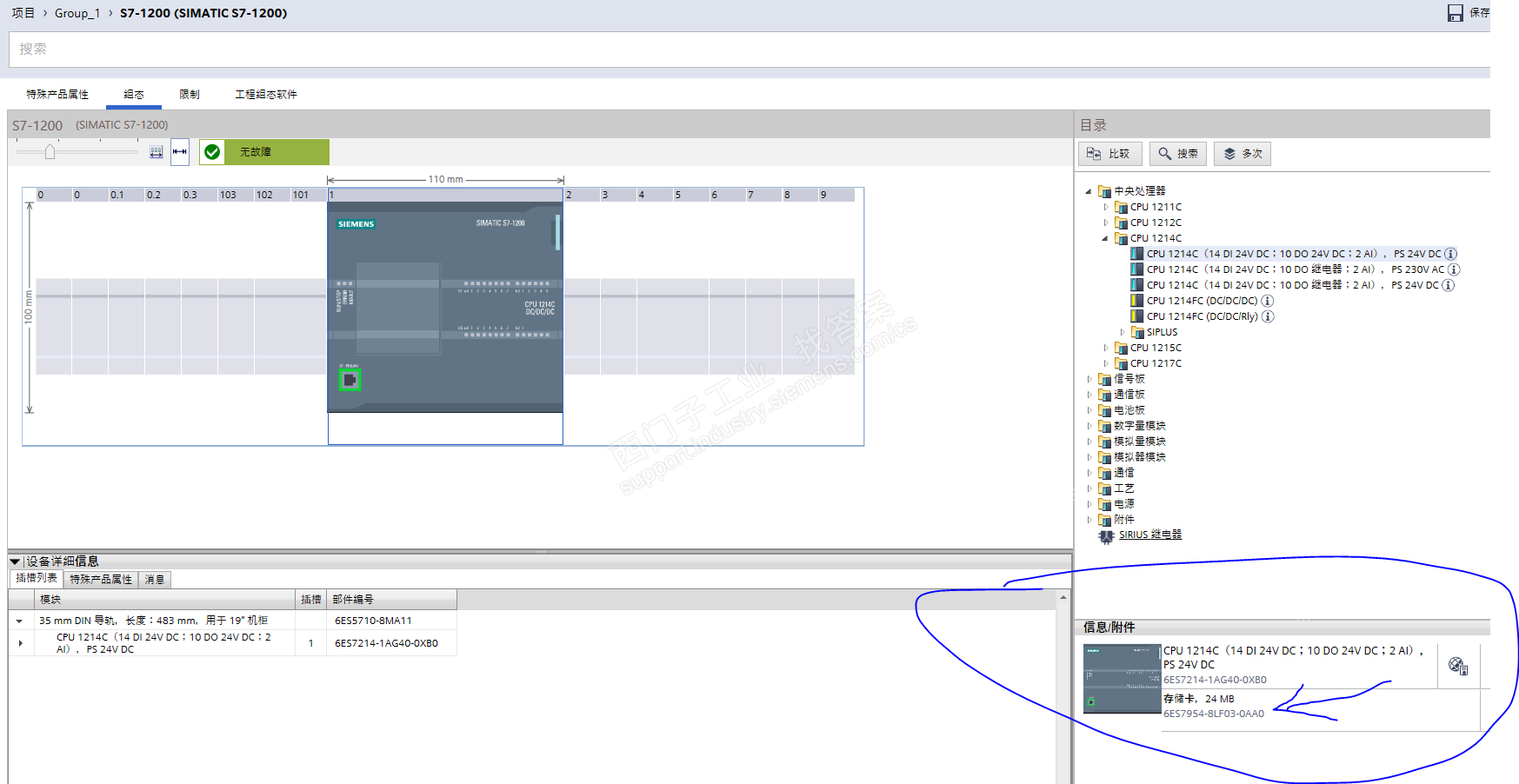Select rack slot 2 header
This screenshot has height=784, width=1519.
coord(582,195)
